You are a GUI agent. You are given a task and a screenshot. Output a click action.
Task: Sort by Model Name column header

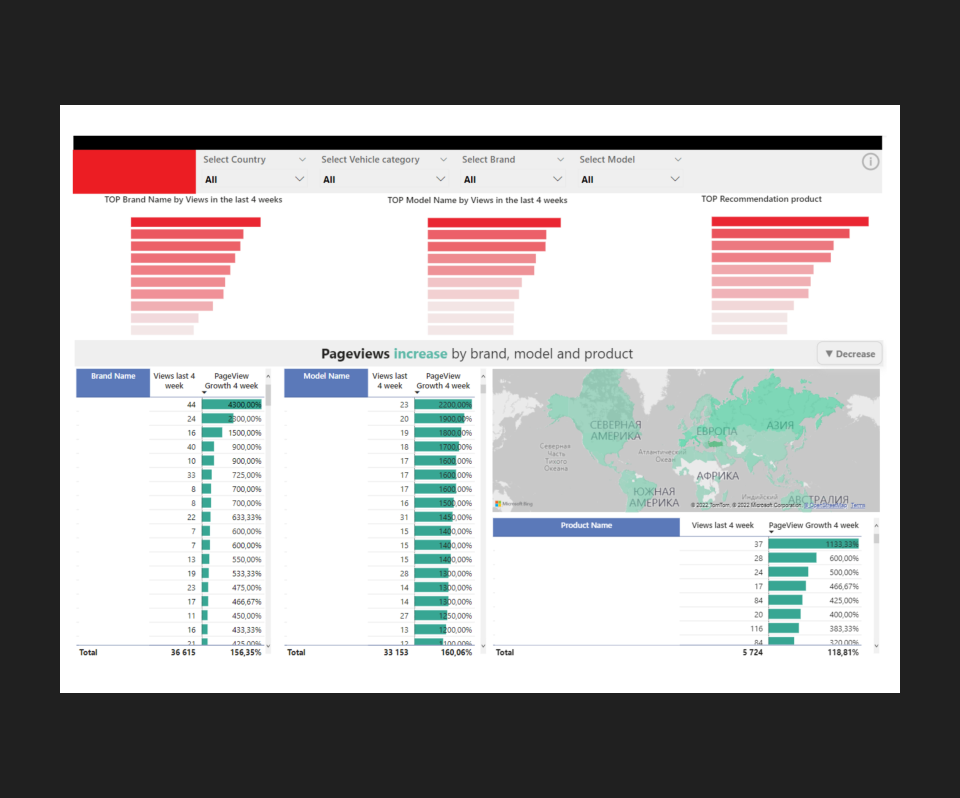click(x=326, y=377)
